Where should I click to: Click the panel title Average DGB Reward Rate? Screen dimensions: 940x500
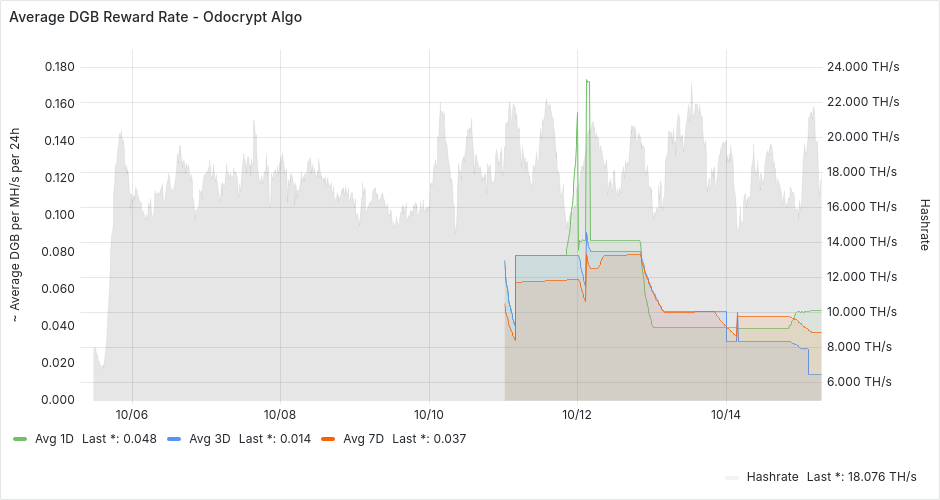click(x=155, y=17)
